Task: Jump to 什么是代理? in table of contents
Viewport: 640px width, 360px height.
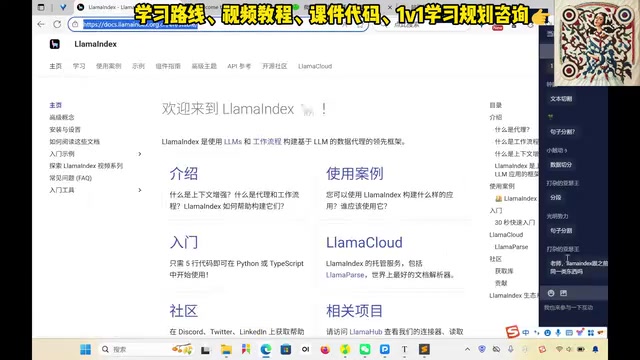Action: coord(512,129)
